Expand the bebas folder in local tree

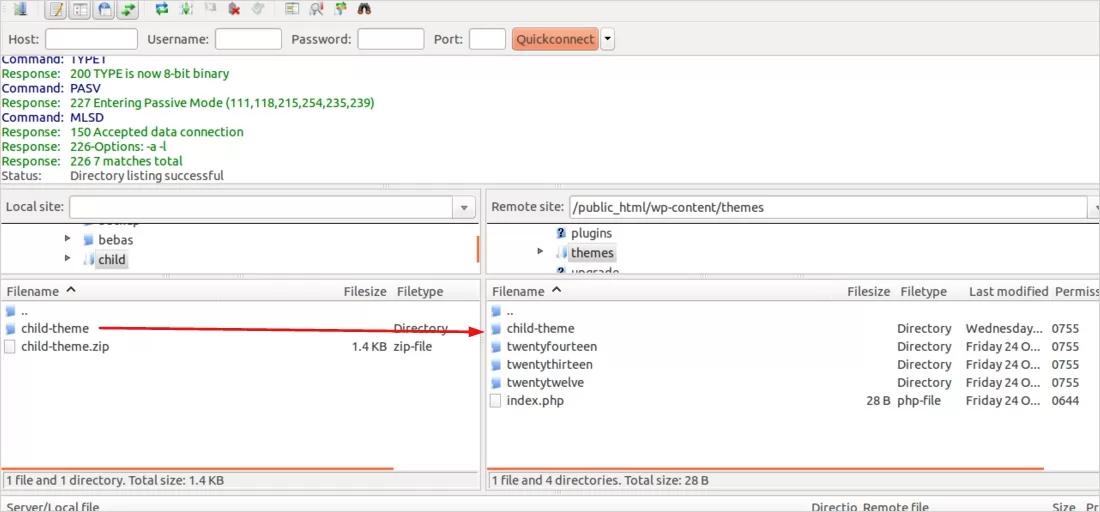tap(68, 240)
